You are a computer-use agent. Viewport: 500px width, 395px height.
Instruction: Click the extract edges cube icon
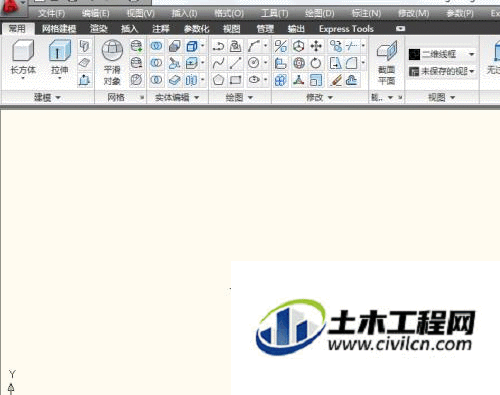[192, 46]
